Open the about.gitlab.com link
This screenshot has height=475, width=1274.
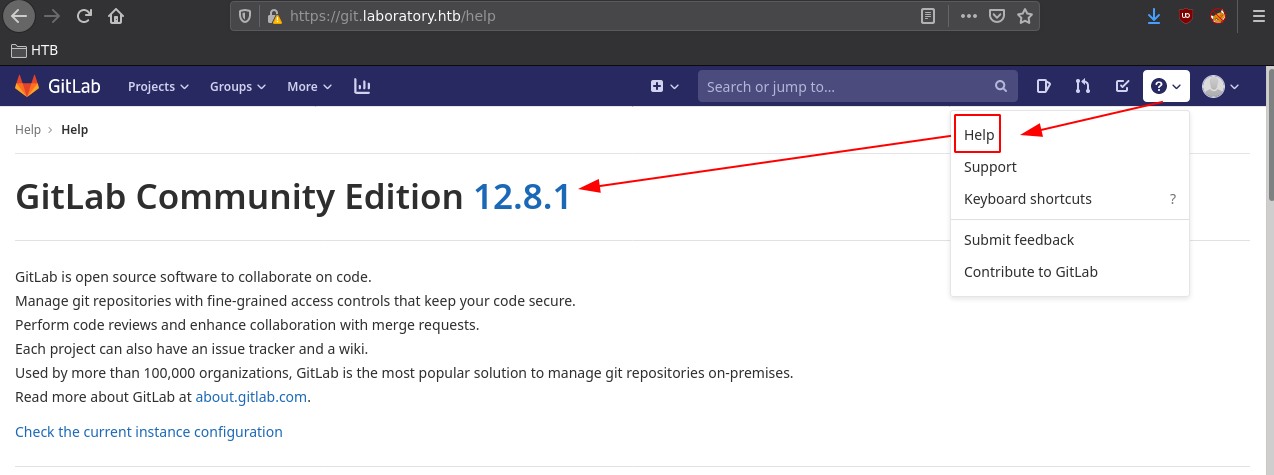252,397
